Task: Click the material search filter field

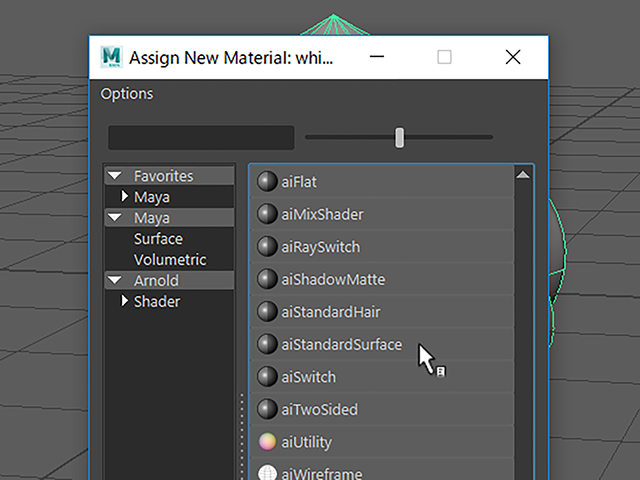Action: [201, 138]
